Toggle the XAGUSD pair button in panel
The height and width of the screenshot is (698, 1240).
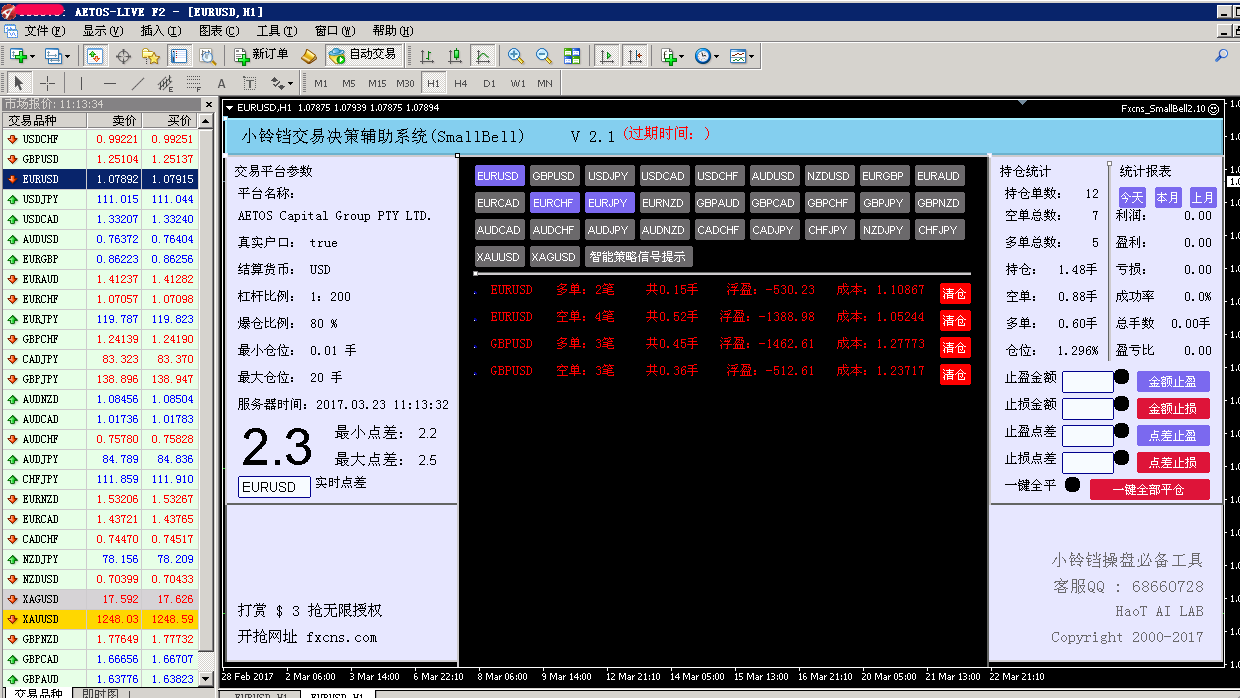(x=553, y=257)
